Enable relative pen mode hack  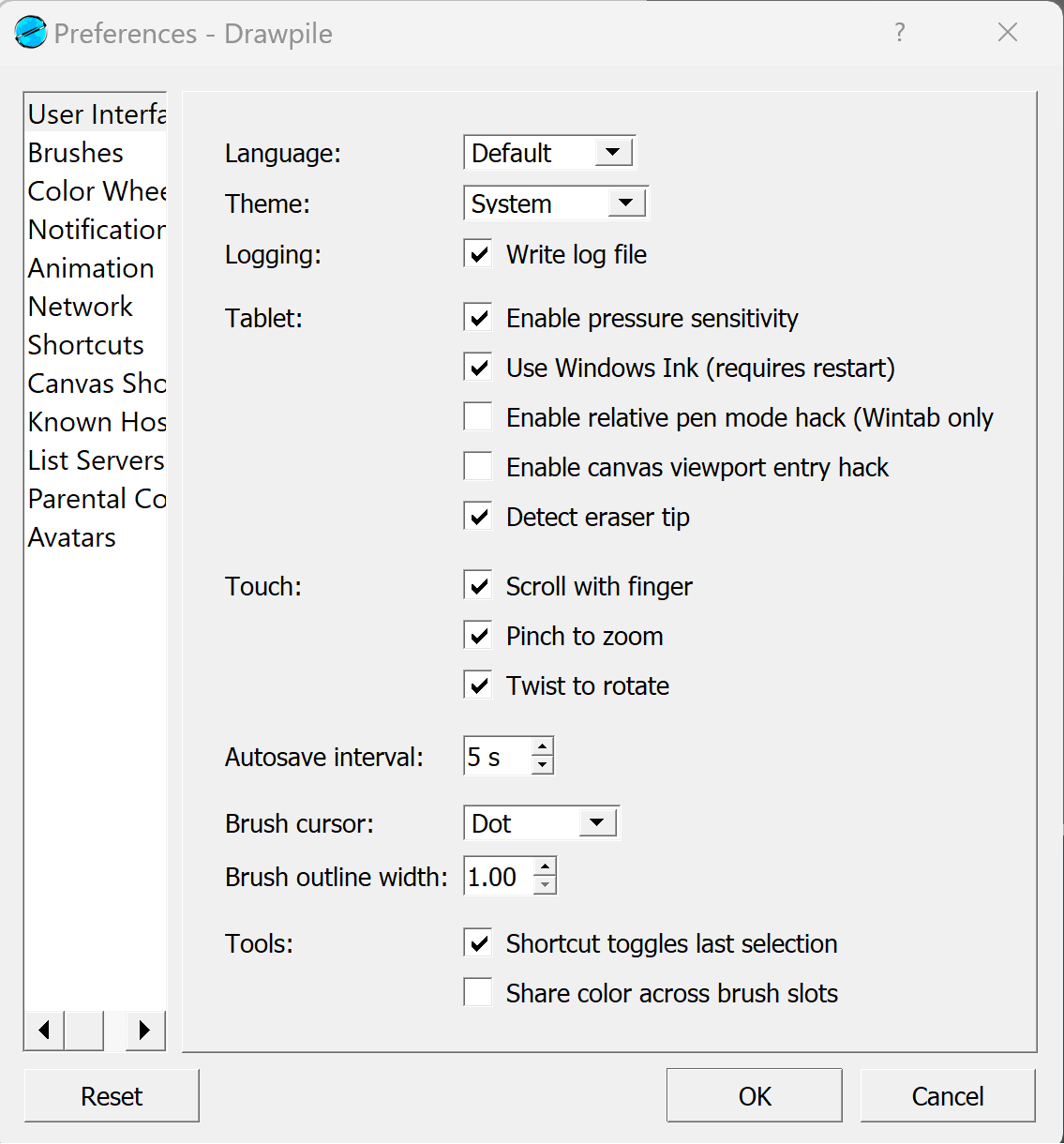point(477,416)
